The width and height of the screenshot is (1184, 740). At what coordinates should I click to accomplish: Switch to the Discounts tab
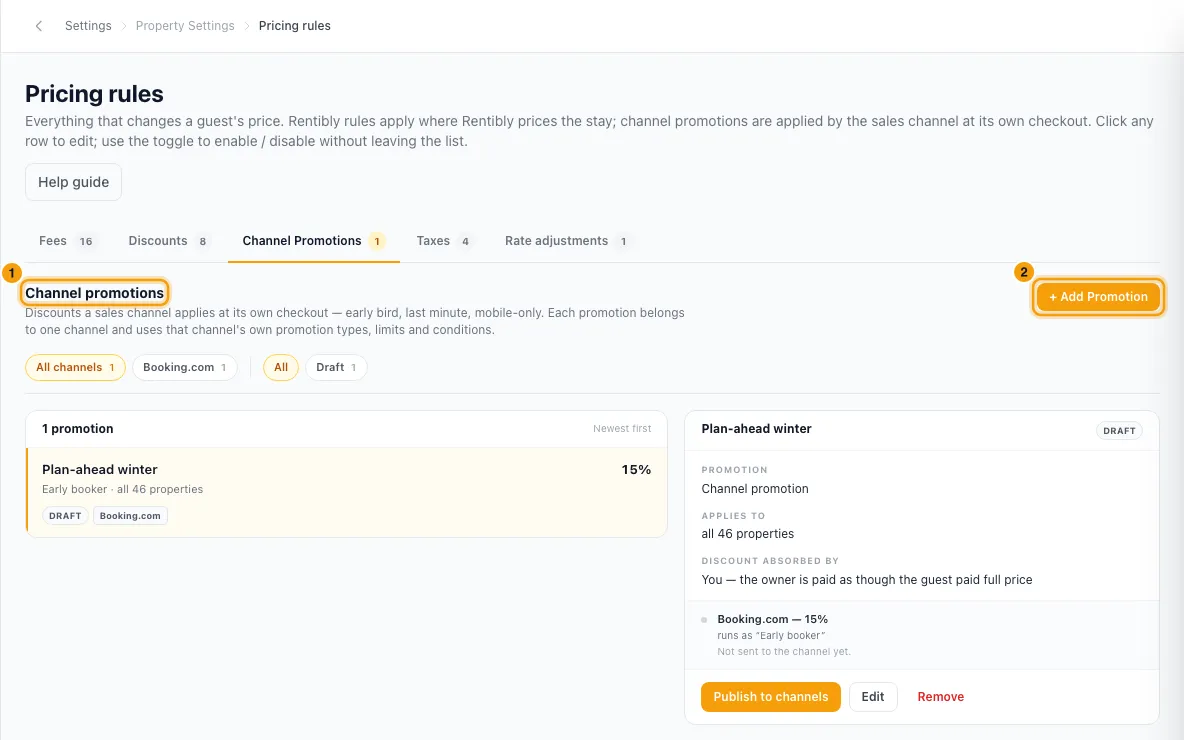click(168, 241)
